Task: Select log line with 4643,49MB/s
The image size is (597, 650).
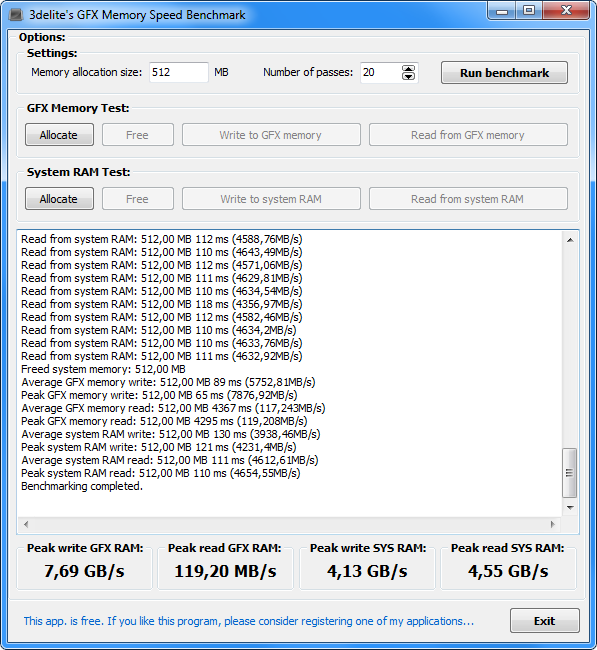Action: pyautogui.click(x=162, y=252)
